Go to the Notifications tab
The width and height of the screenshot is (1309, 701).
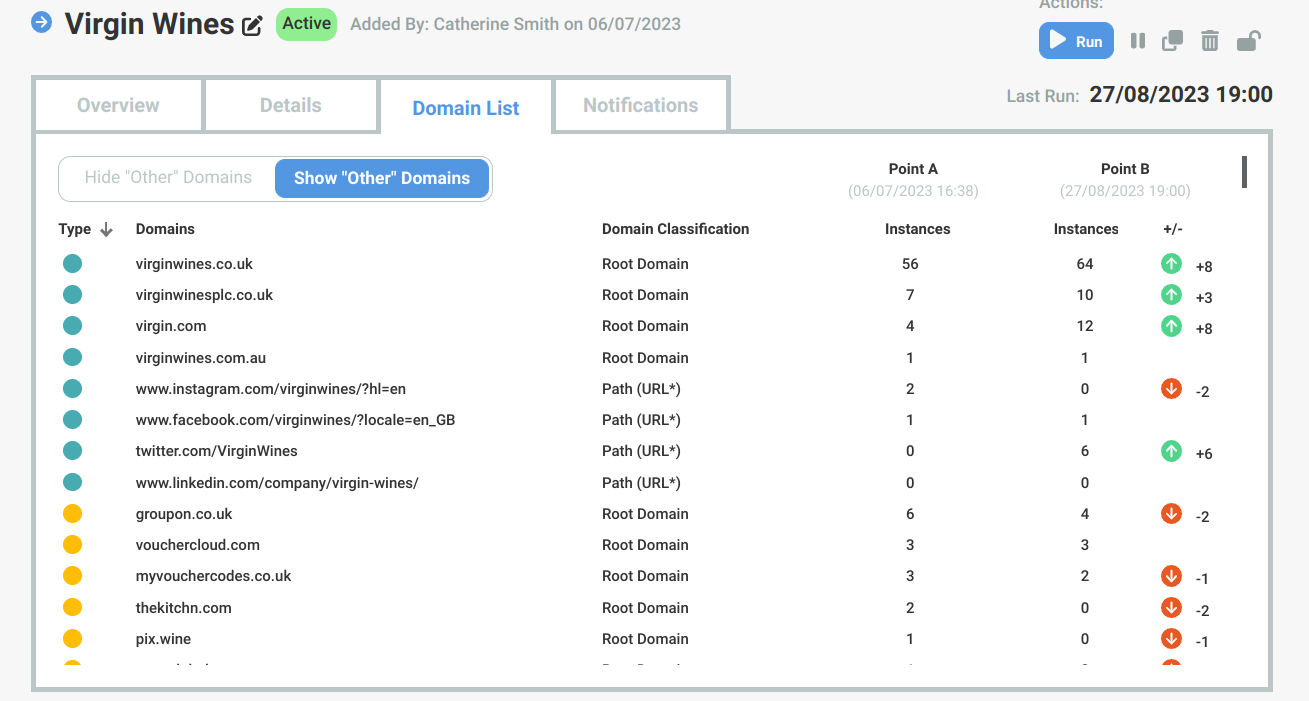641,105
